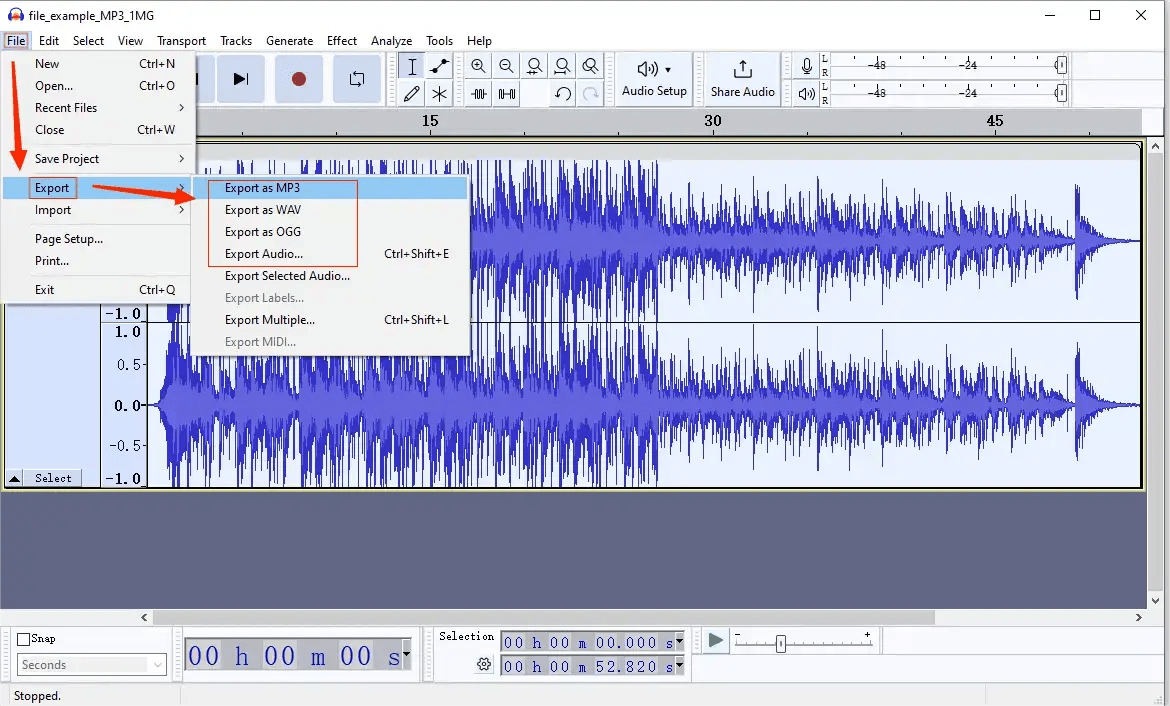Click the Undo arrow icon
1170x706 pixels.
coord(561,93)
